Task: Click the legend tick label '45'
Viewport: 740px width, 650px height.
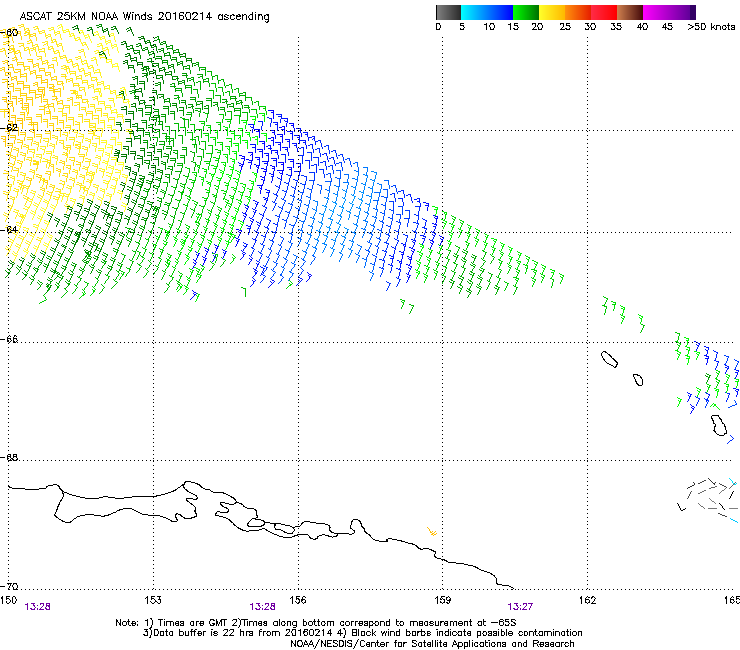Action: [x=667, y=27]
